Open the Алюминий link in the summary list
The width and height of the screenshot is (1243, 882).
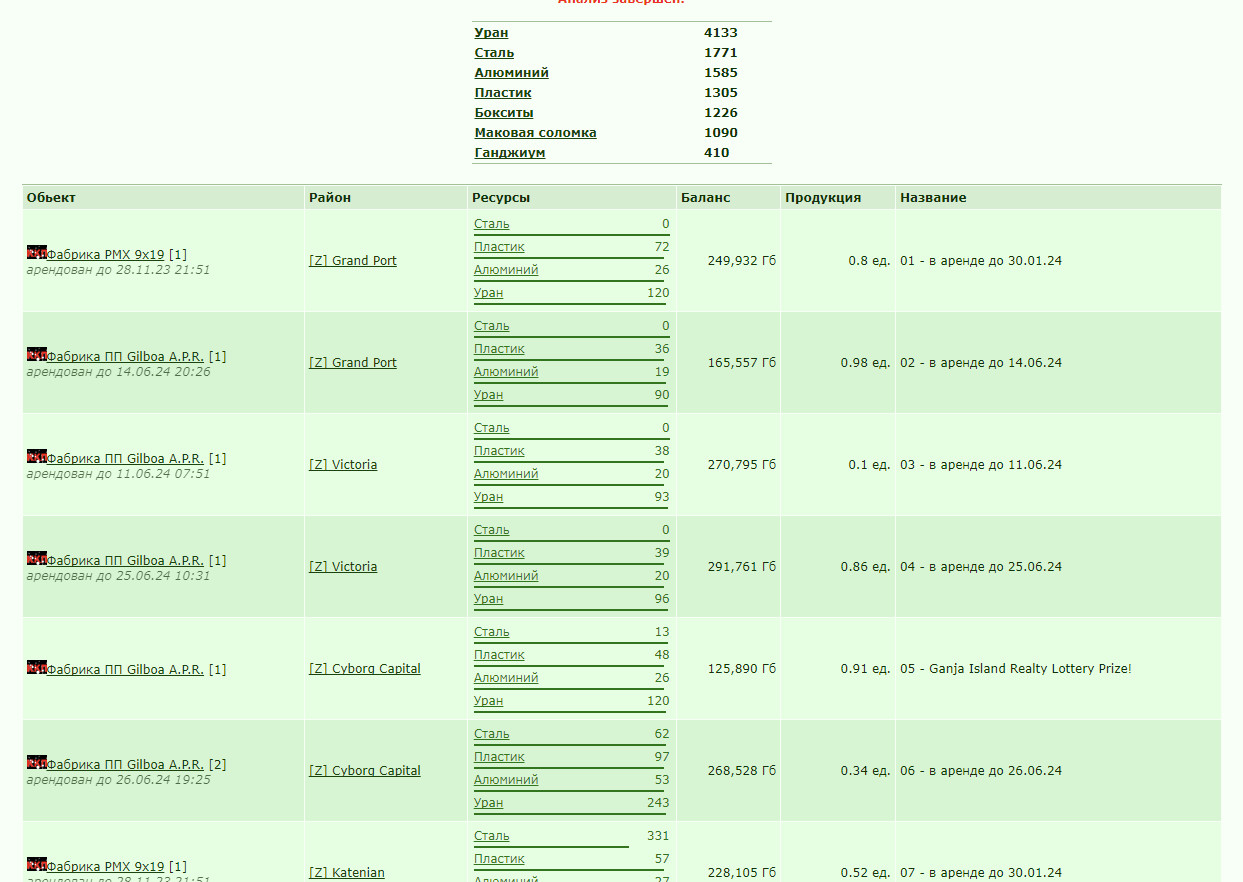click(511, 73)
